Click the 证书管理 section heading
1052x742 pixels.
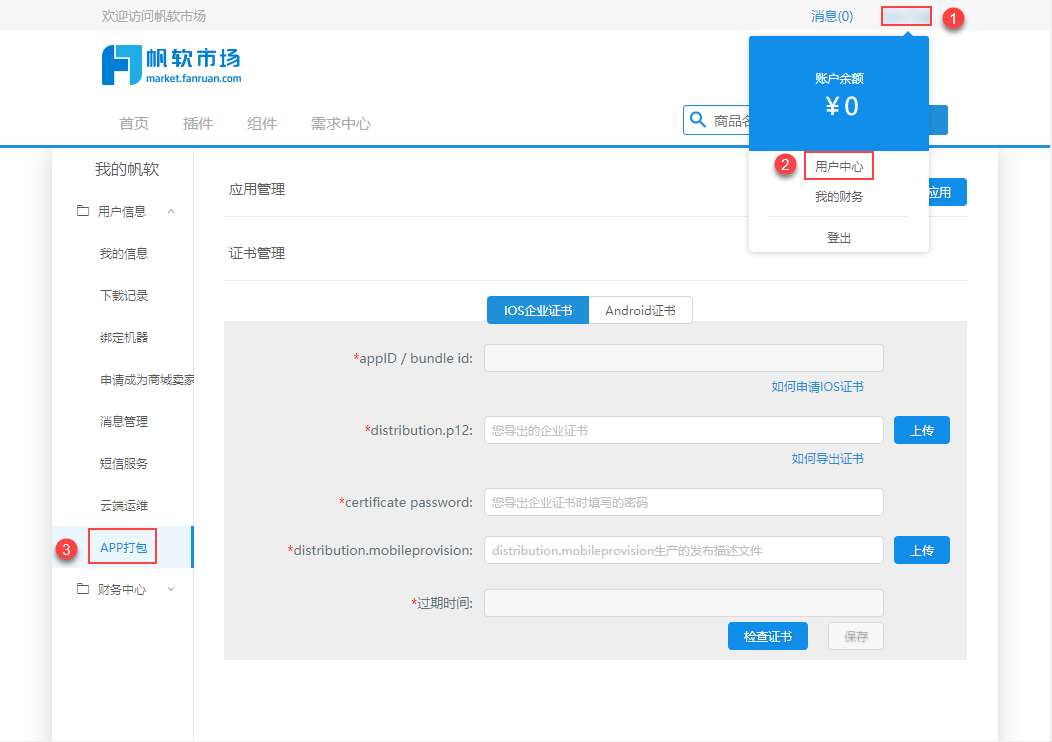pyautogui.click(x=257, y=253)
